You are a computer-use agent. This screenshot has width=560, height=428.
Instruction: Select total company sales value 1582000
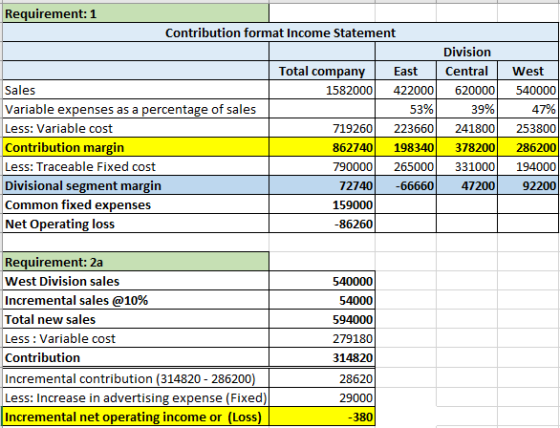[322, 90]
